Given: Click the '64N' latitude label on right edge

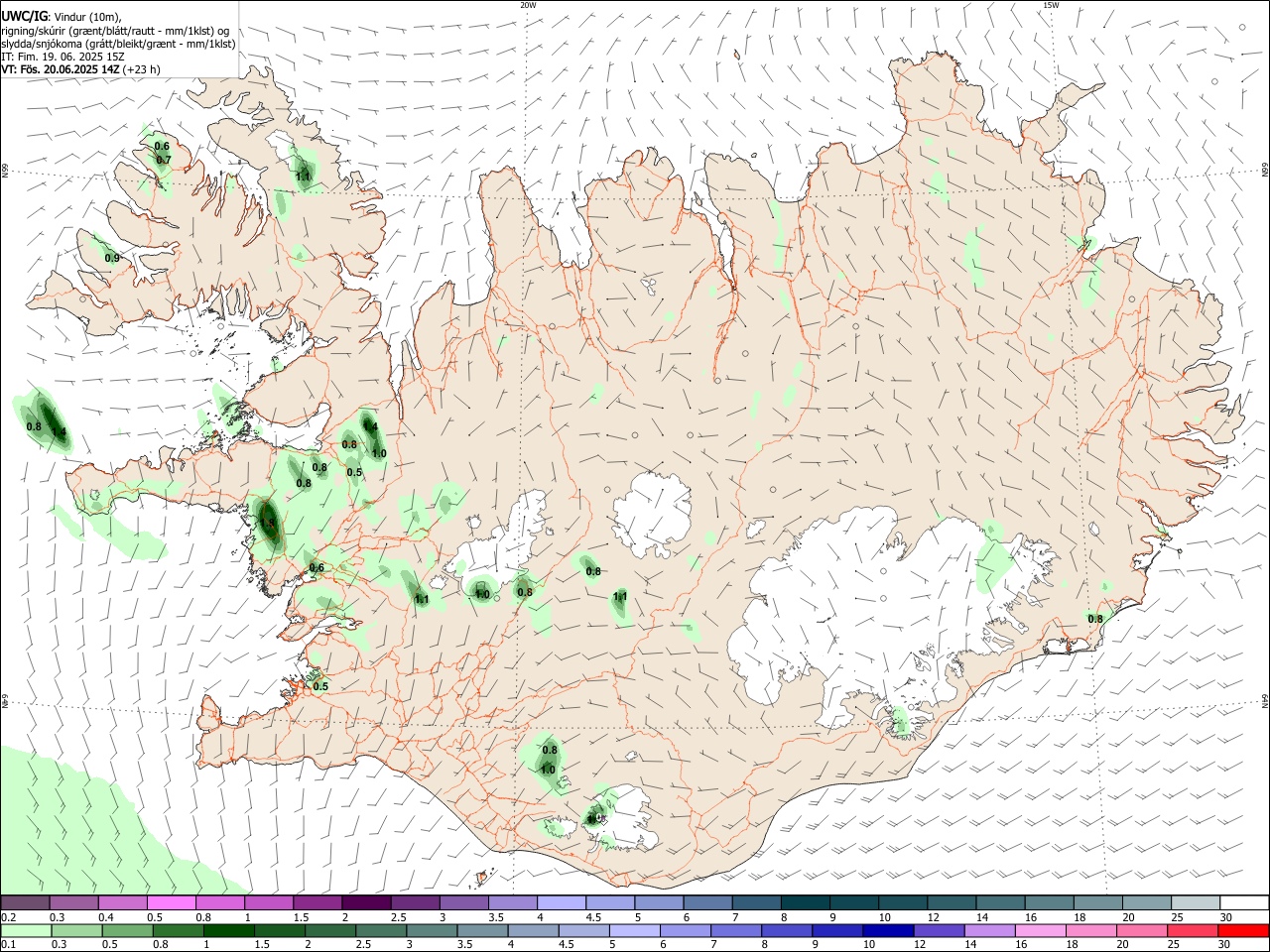Looking at the screenshot, I should coord(1265,700).
